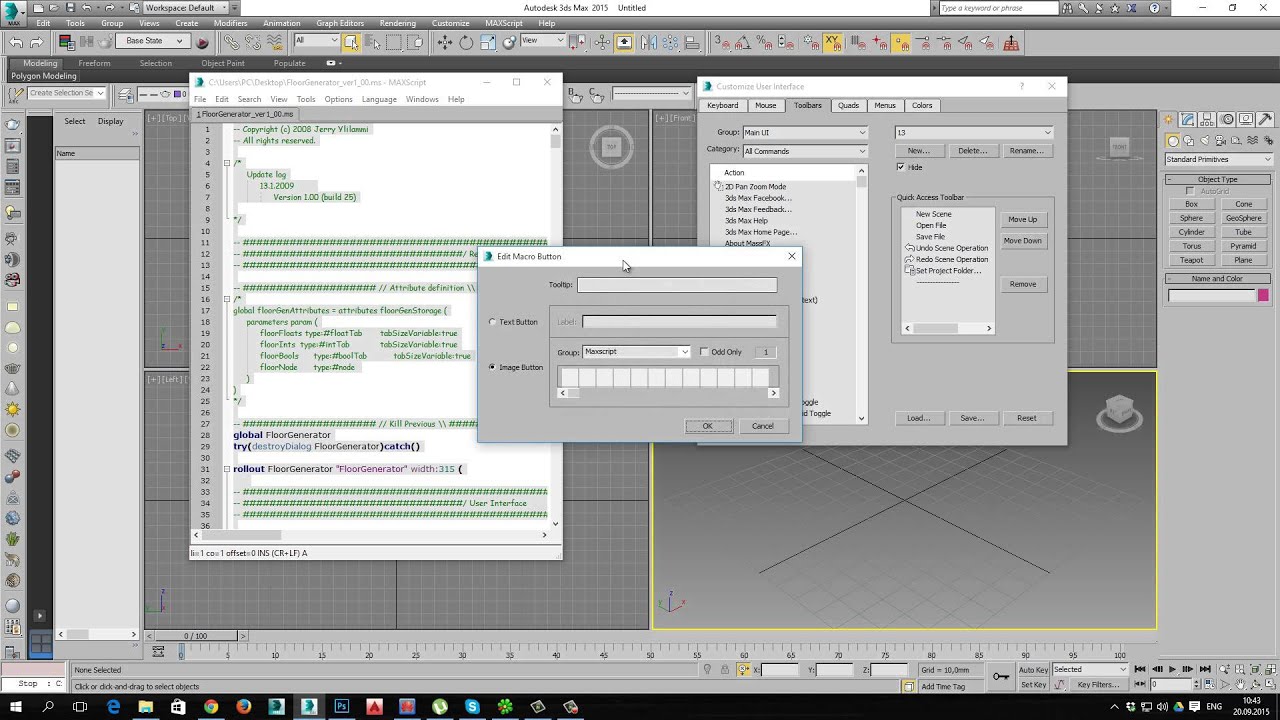Click the Bind to Space Warp icon
This screenshot has width=1280, height=720.
273,42
